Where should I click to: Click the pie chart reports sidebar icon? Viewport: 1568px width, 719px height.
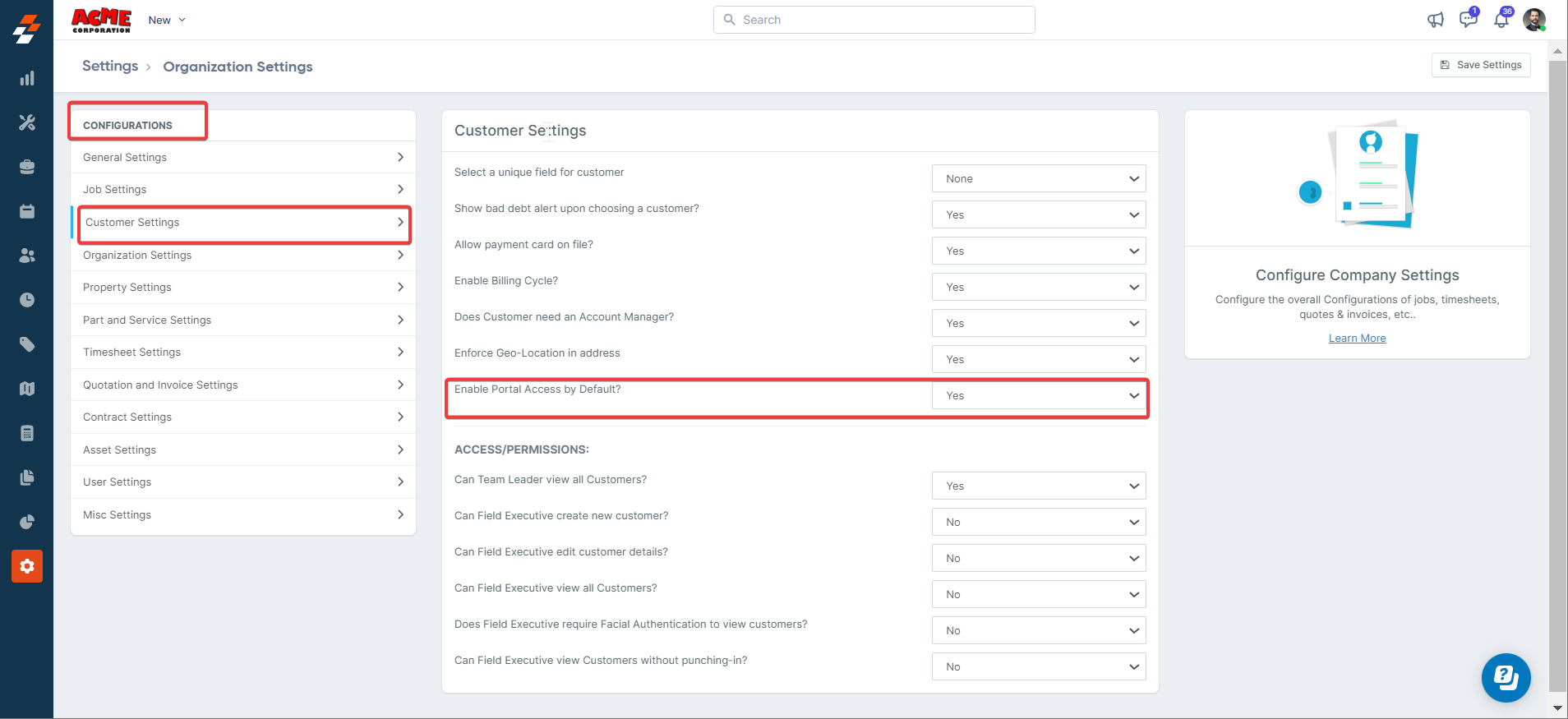[x=27, y=522]
